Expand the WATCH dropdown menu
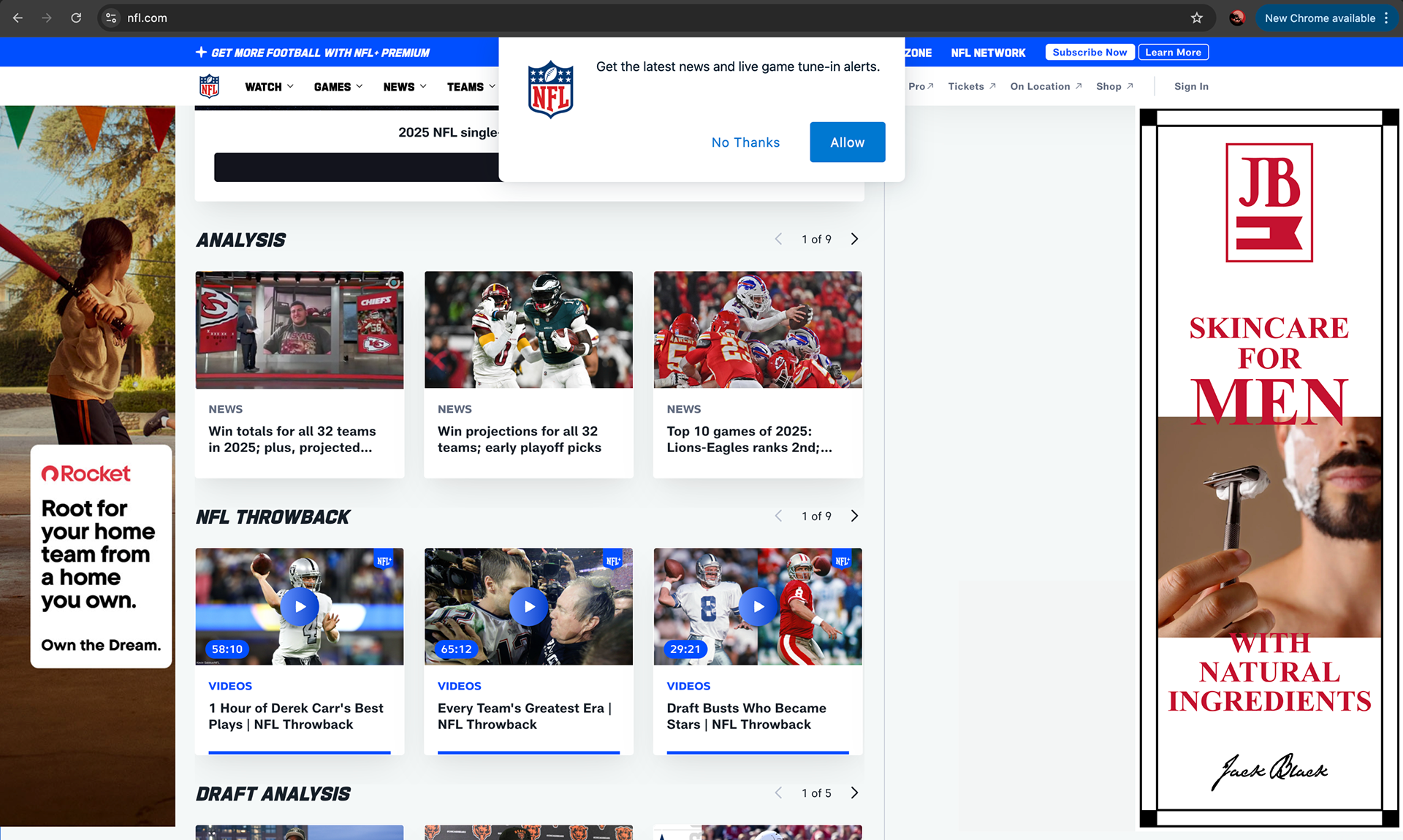 point(269,86)
